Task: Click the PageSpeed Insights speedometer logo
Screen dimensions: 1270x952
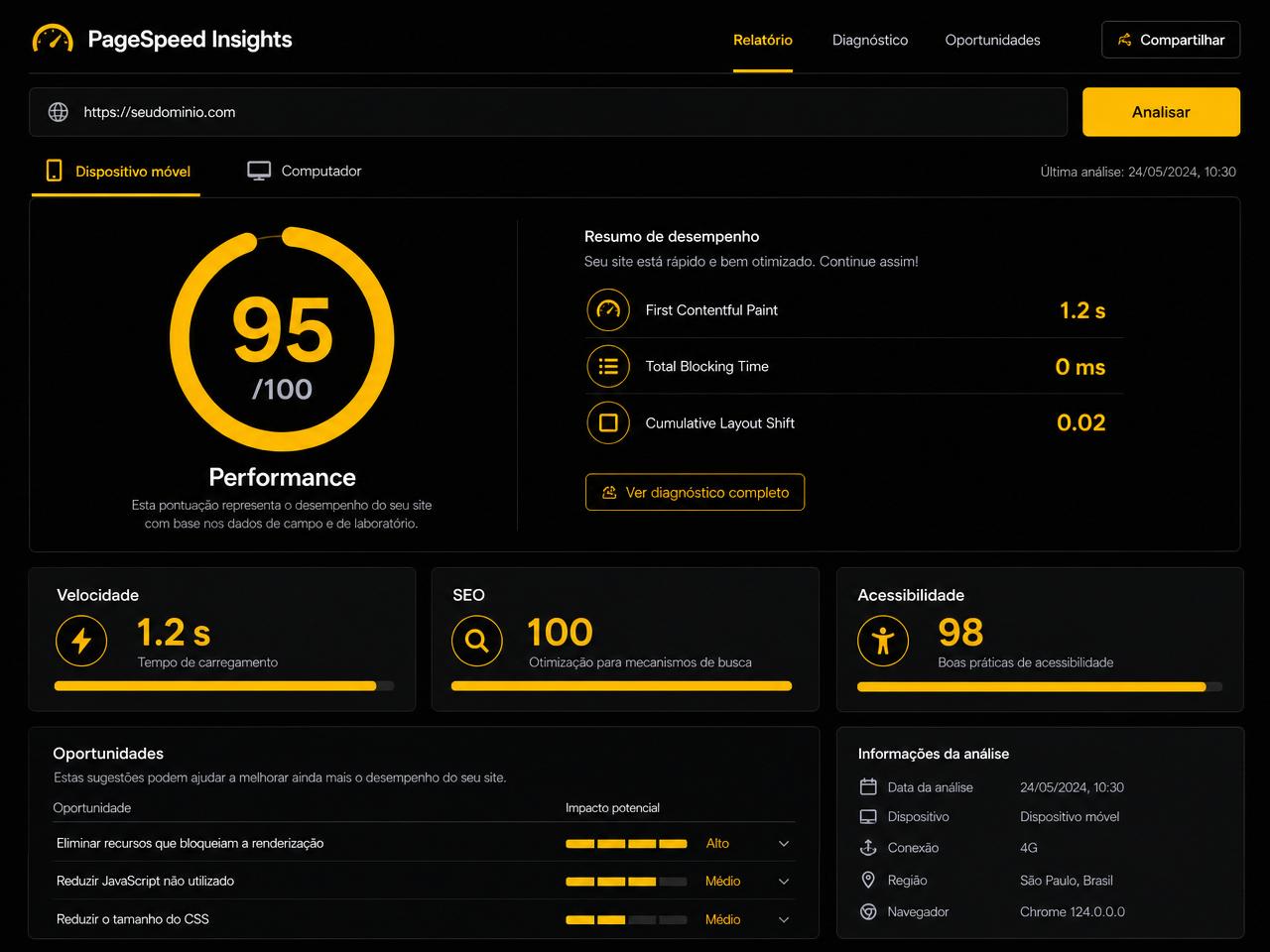Action: (x=53, y=39)
